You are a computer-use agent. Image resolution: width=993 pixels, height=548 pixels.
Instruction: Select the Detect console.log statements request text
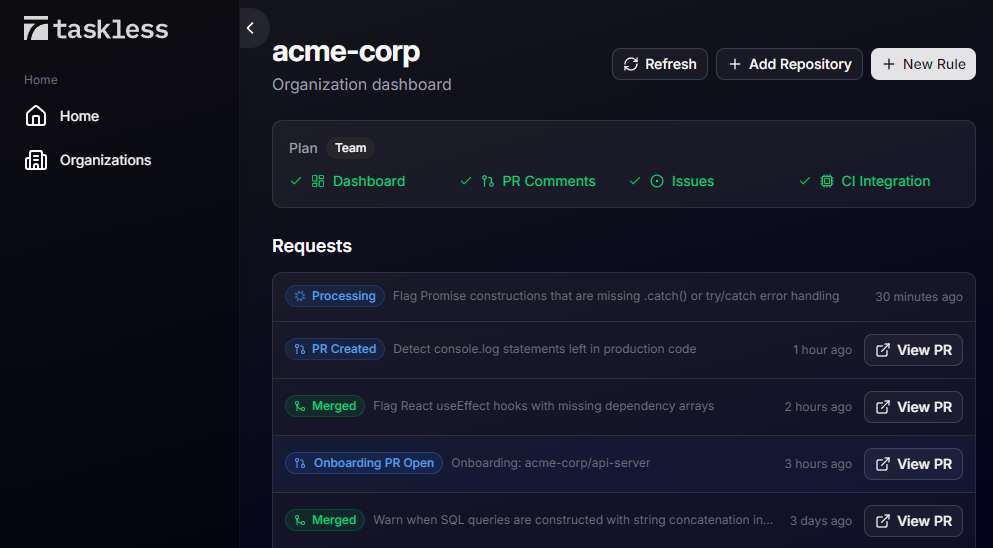(x=545, y=349)
